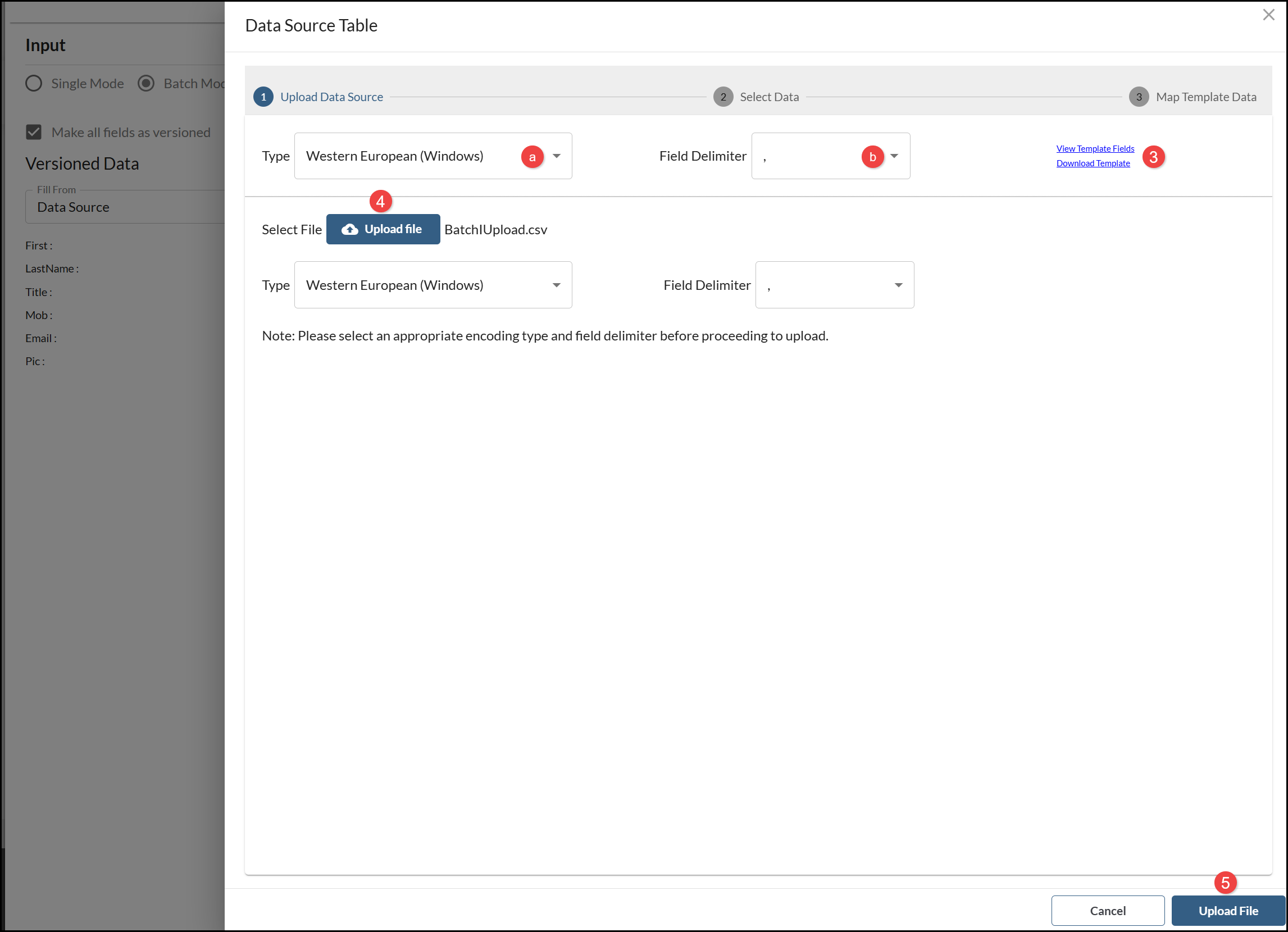Viewport: 1288px width, 932px height.
Task: Open the lower Field Delimiter dropdown
Action: tap(834, 285)
